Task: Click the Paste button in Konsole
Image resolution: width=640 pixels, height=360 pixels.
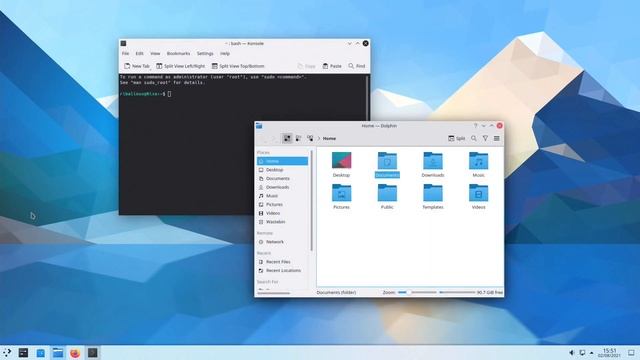Action: [x=332, y=66]
